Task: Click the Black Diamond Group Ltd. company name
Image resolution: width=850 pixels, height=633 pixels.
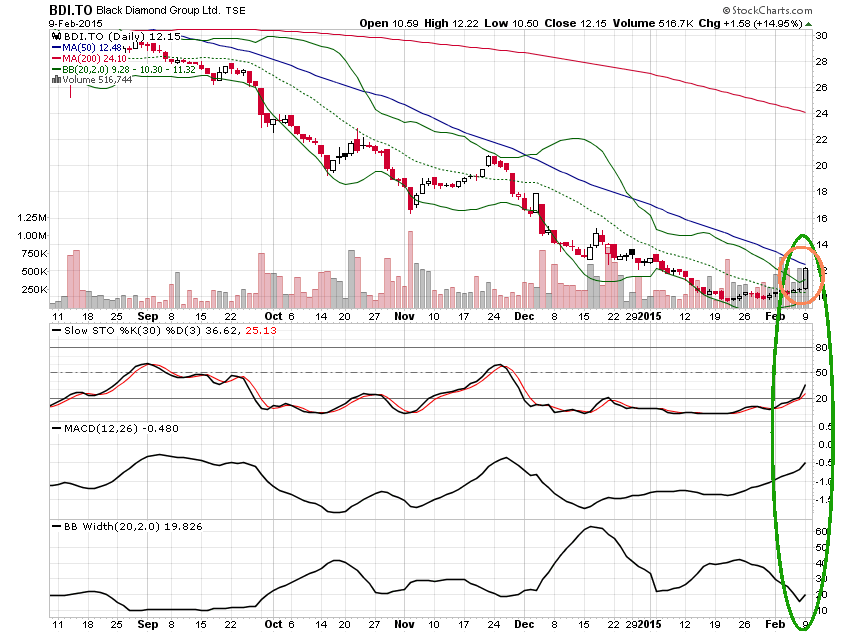Action: [158, 10]
